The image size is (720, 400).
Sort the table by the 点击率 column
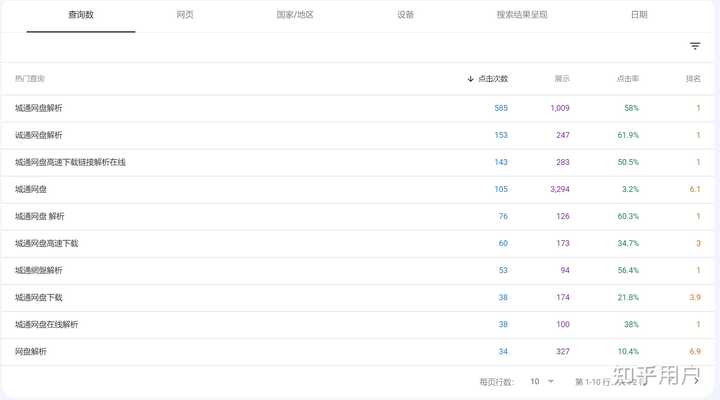click(x=628, y=79)
